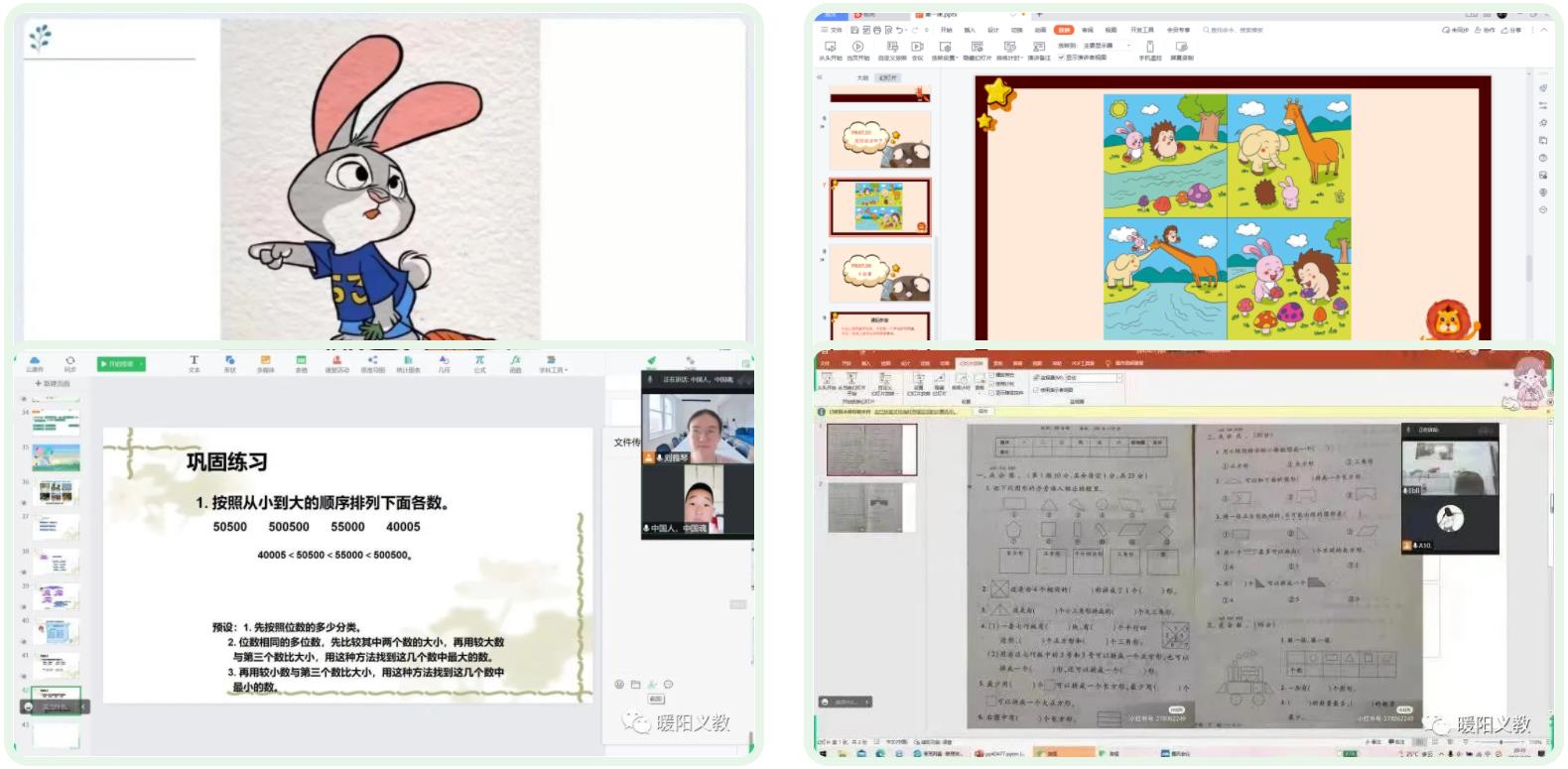Toggle use presenter view checkbox in PowerPoint

pos(1036,389)
